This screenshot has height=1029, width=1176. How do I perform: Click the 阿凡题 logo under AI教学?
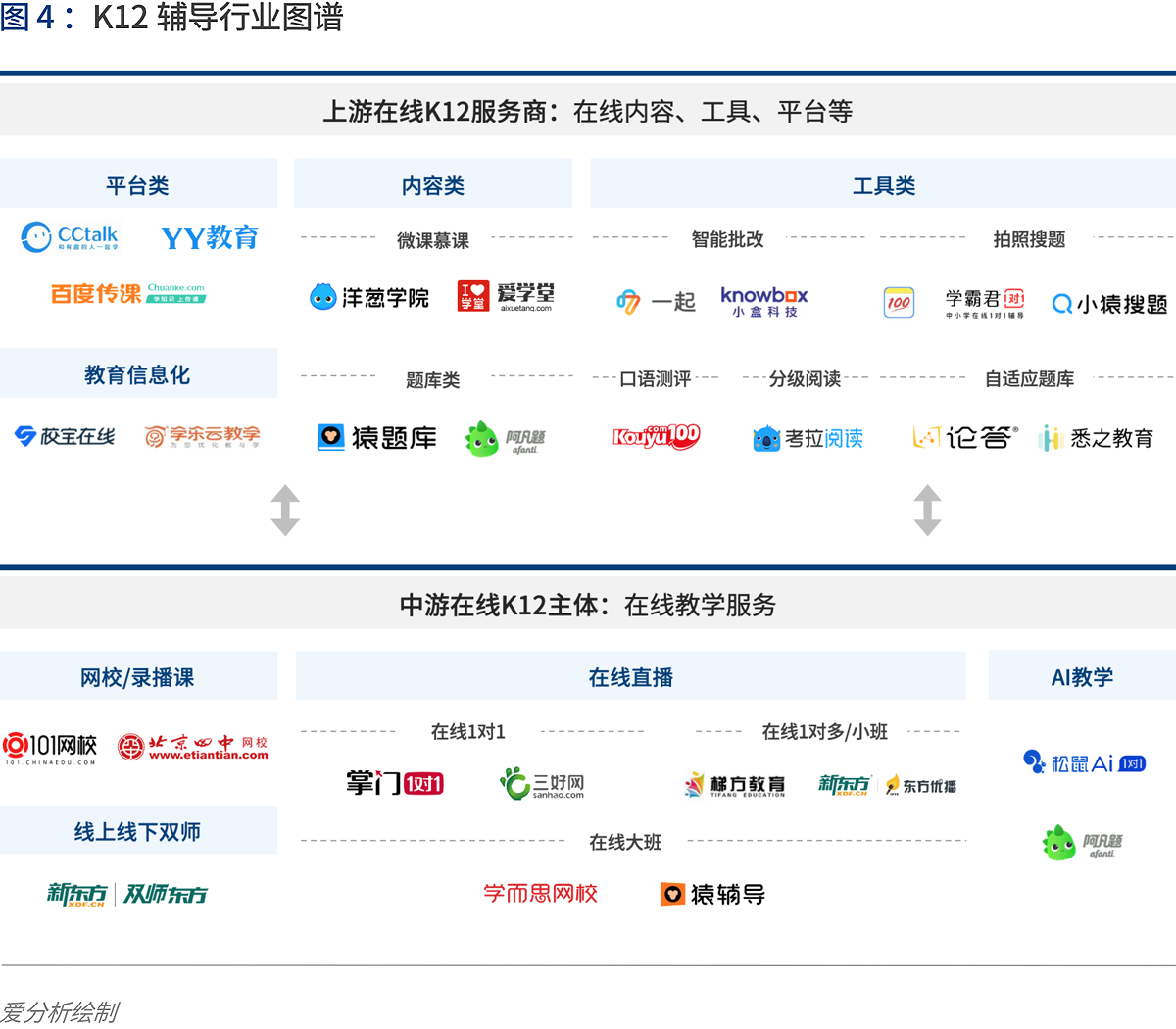[x=1083, y=843]
